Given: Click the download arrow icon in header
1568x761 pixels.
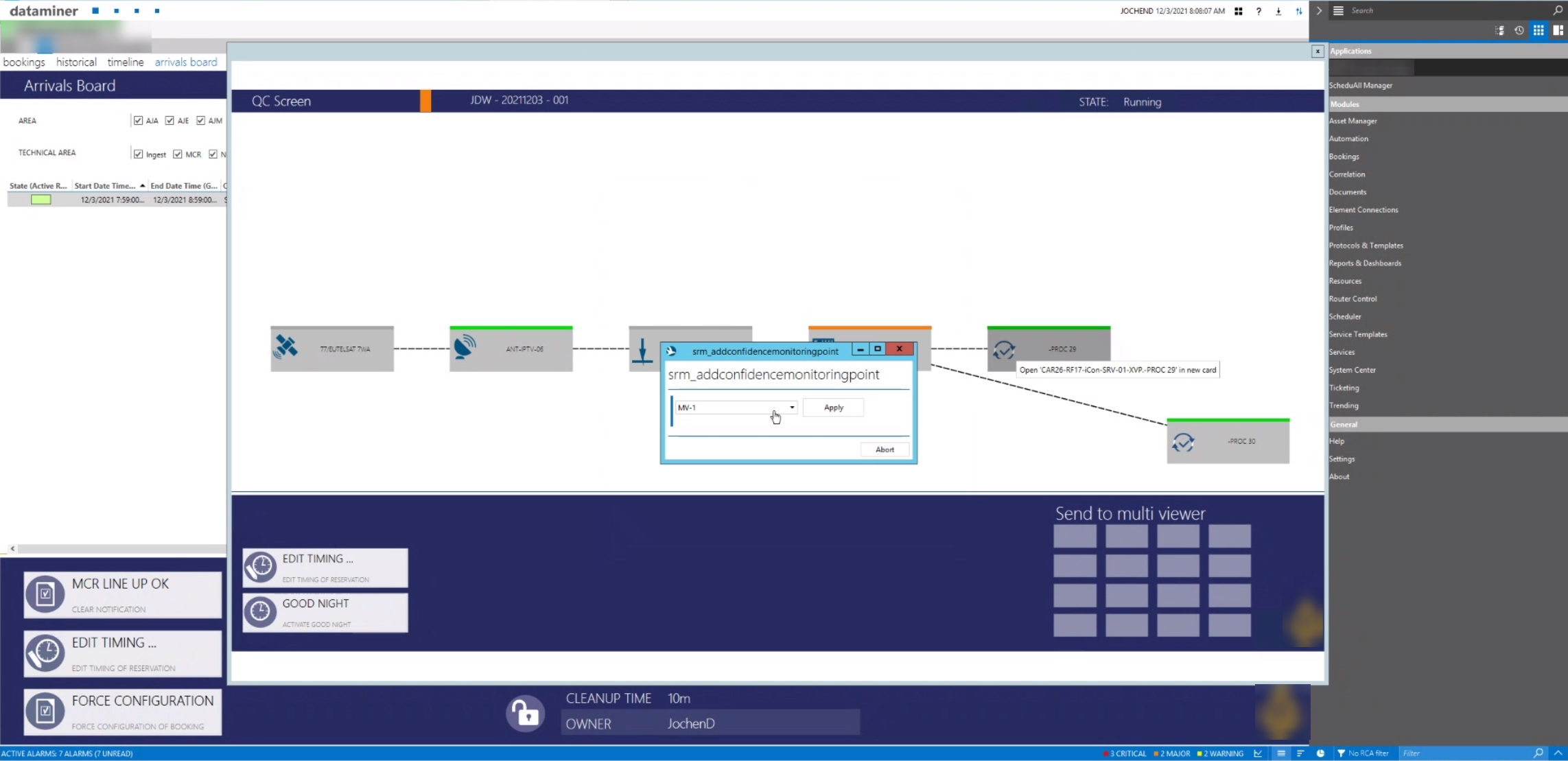Looking at the screenshot, I should pos(1278,11).
